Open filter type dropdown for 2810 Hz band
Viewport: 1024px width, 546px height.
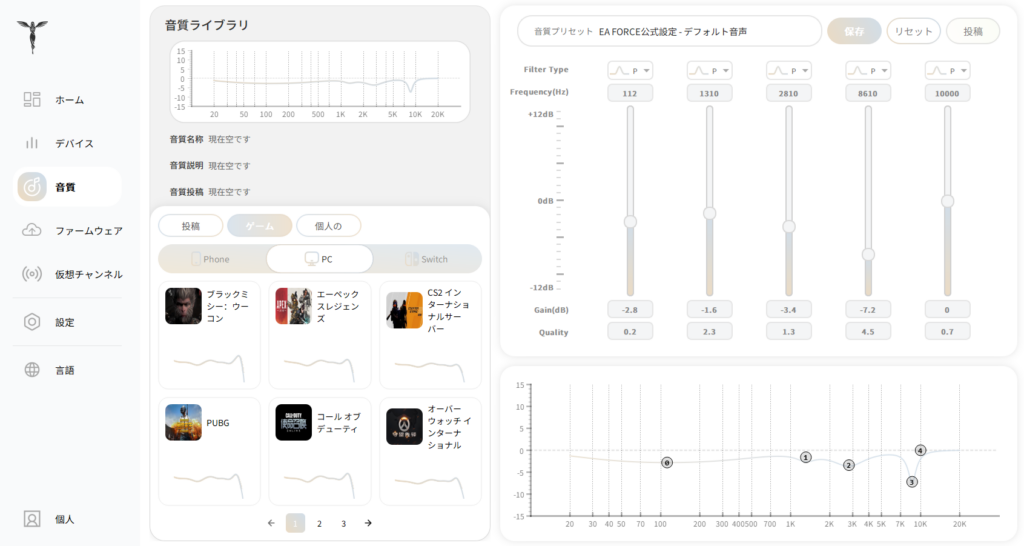click(789, 71)
